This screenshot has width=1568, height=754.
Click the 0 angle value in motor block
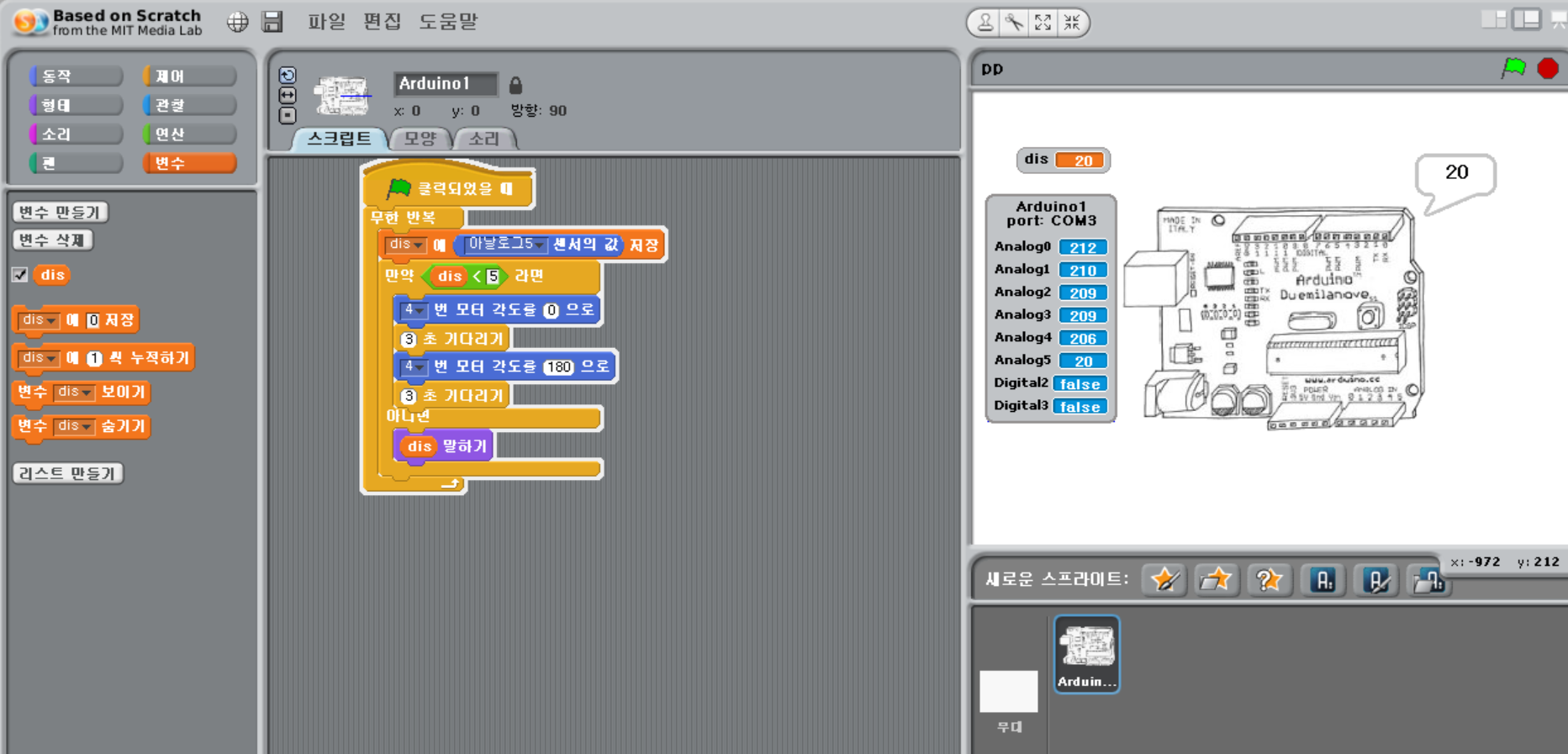tap(551, 310)
